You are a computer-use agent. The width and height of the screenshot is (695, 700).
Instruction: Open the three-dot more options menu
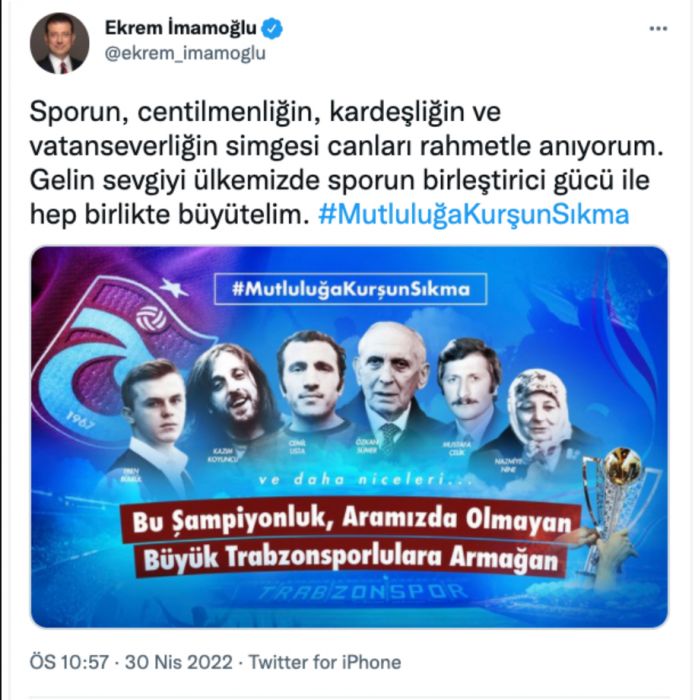click(x=658, y=29)
